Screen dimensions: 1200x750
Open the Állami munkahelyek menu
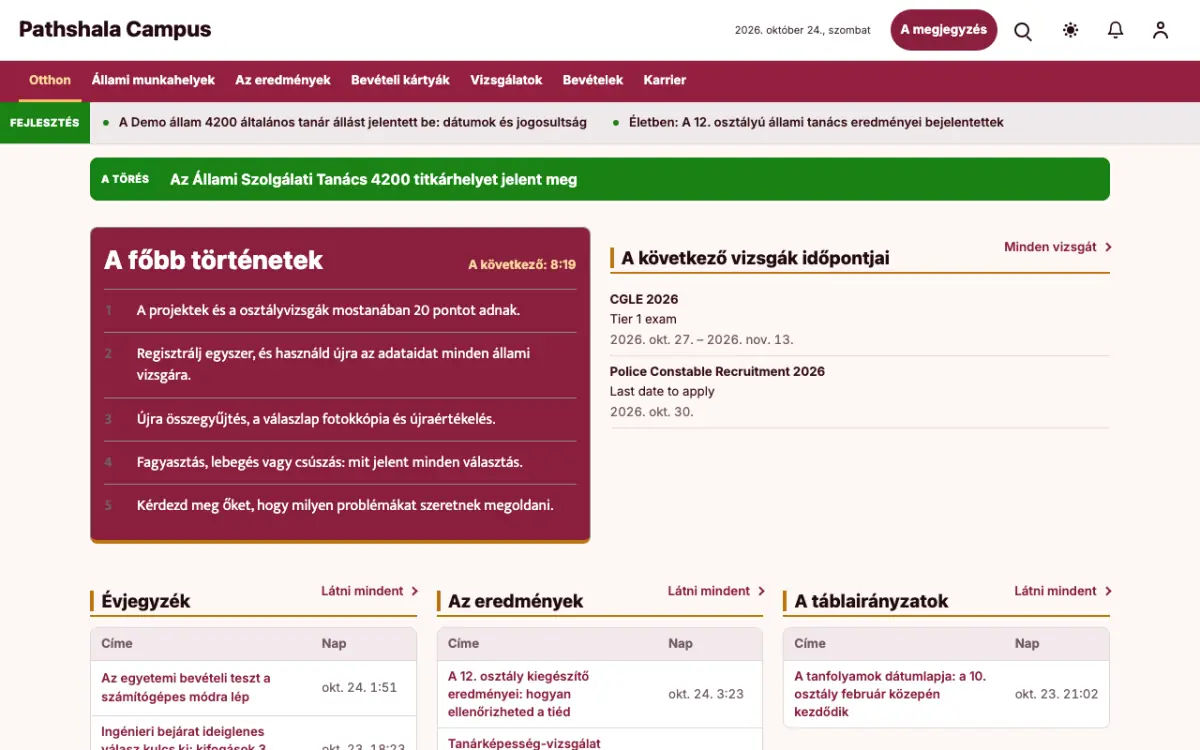[153, 80]
